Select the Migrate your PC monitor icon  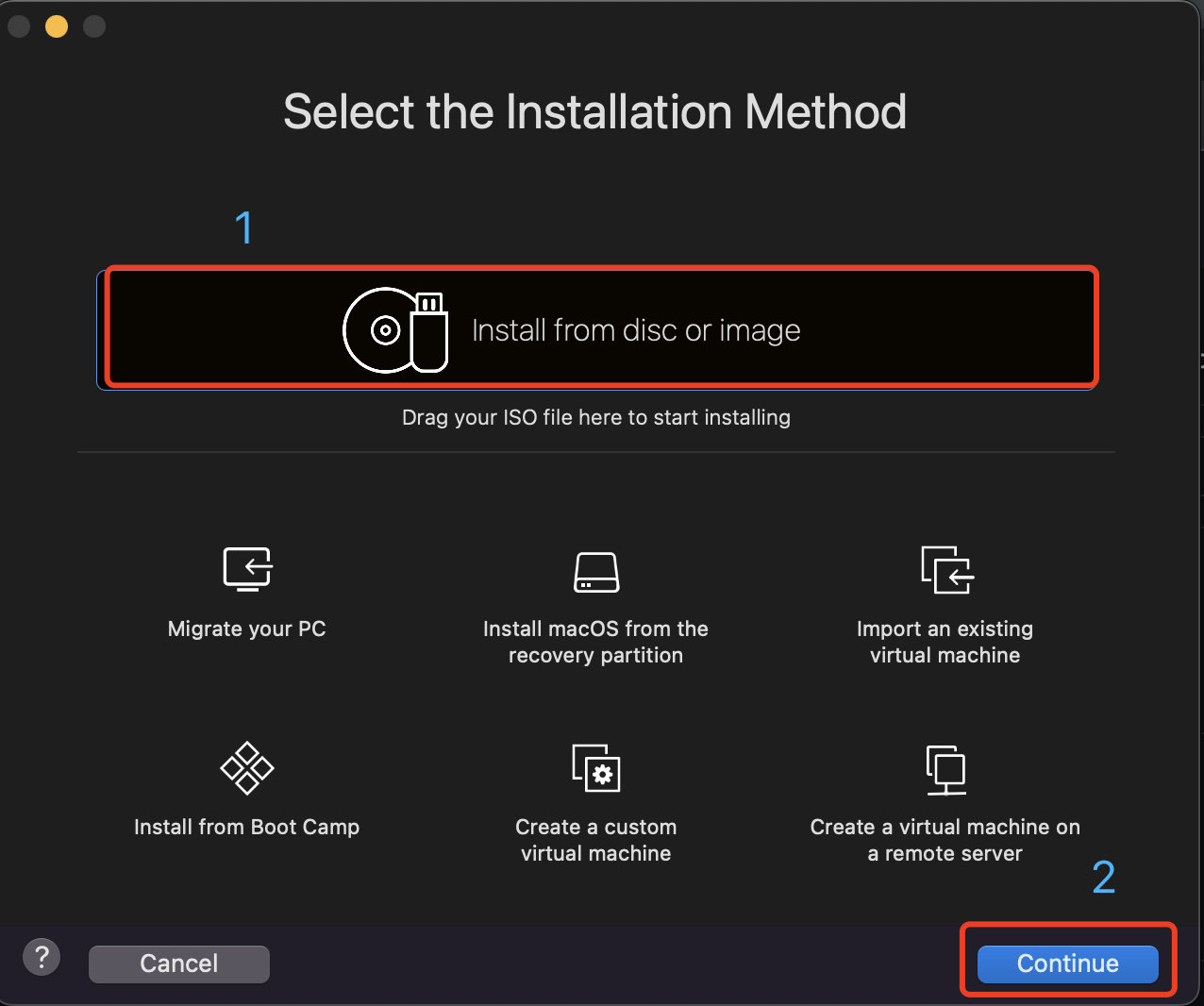(247, 569)
